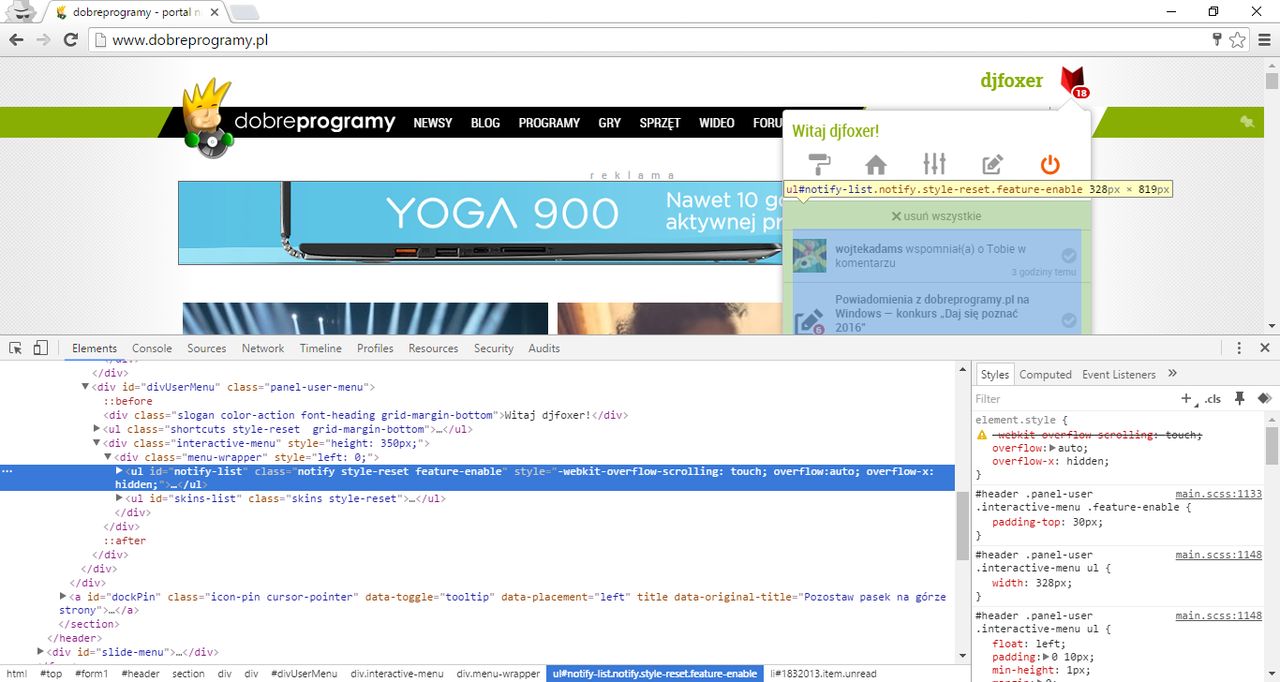Open NEWSY in site navigation

pos(433,123)
